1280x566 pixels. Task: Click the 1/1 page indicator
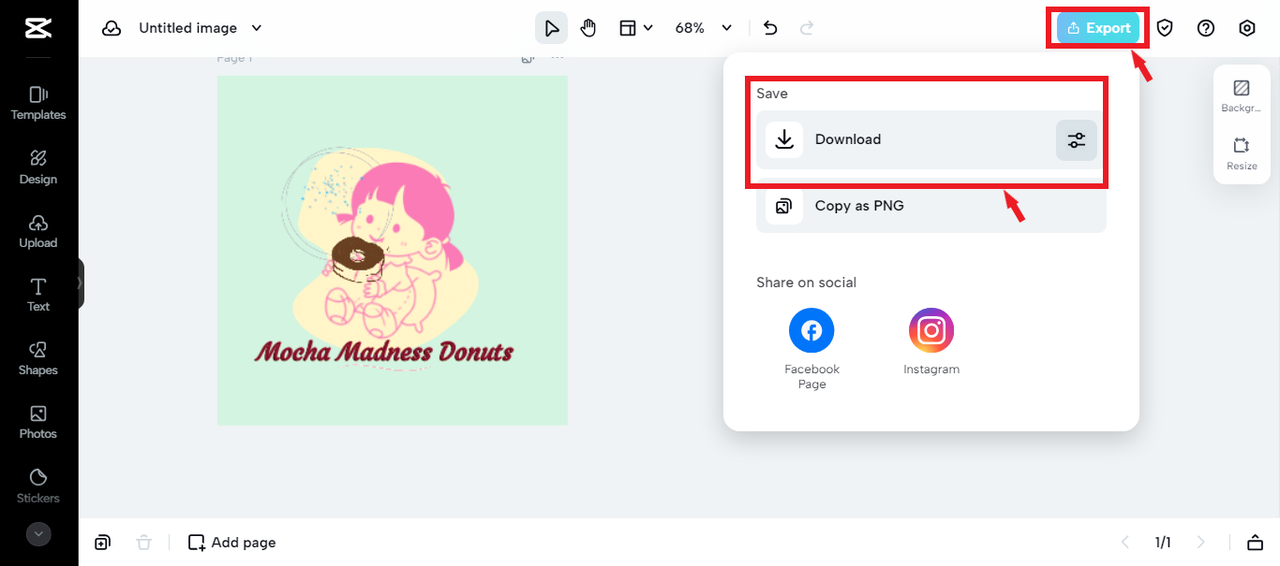[1163, 542]
